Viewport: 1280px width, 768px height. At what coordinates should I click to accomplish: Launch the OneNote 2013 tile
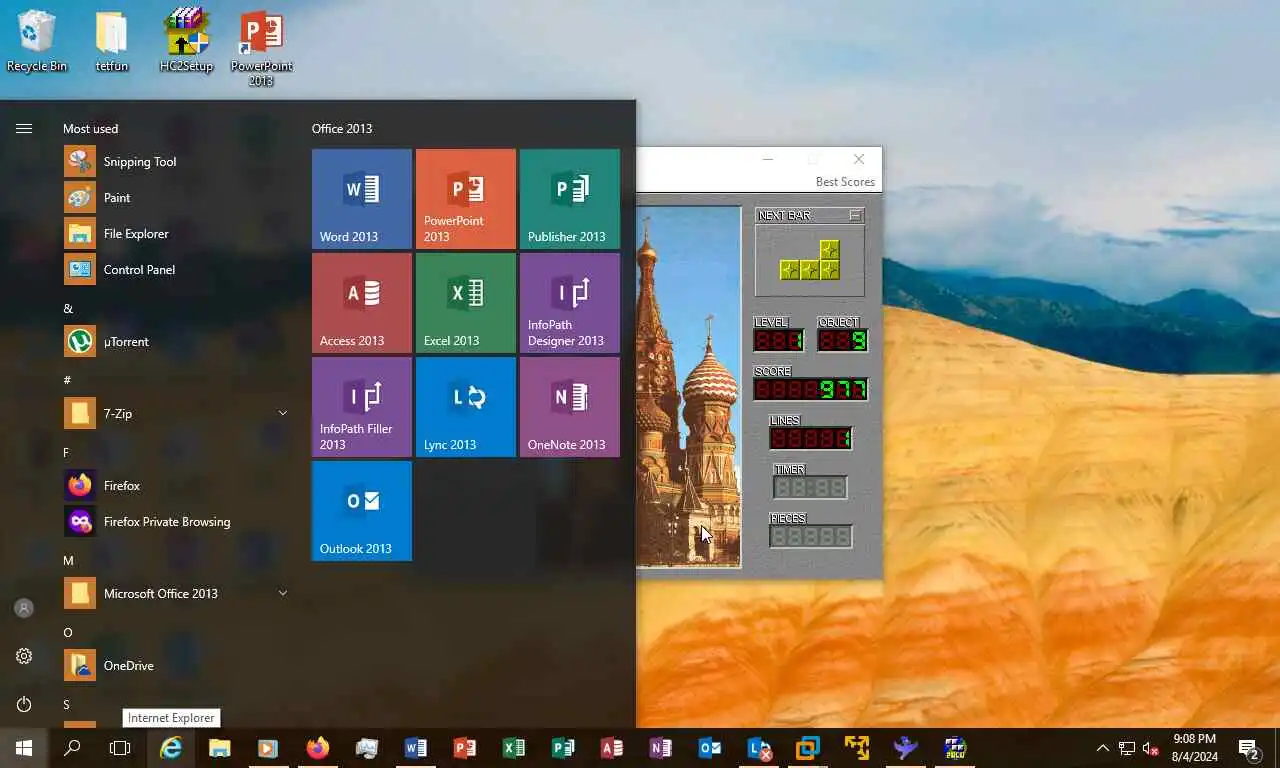(570, 407)
